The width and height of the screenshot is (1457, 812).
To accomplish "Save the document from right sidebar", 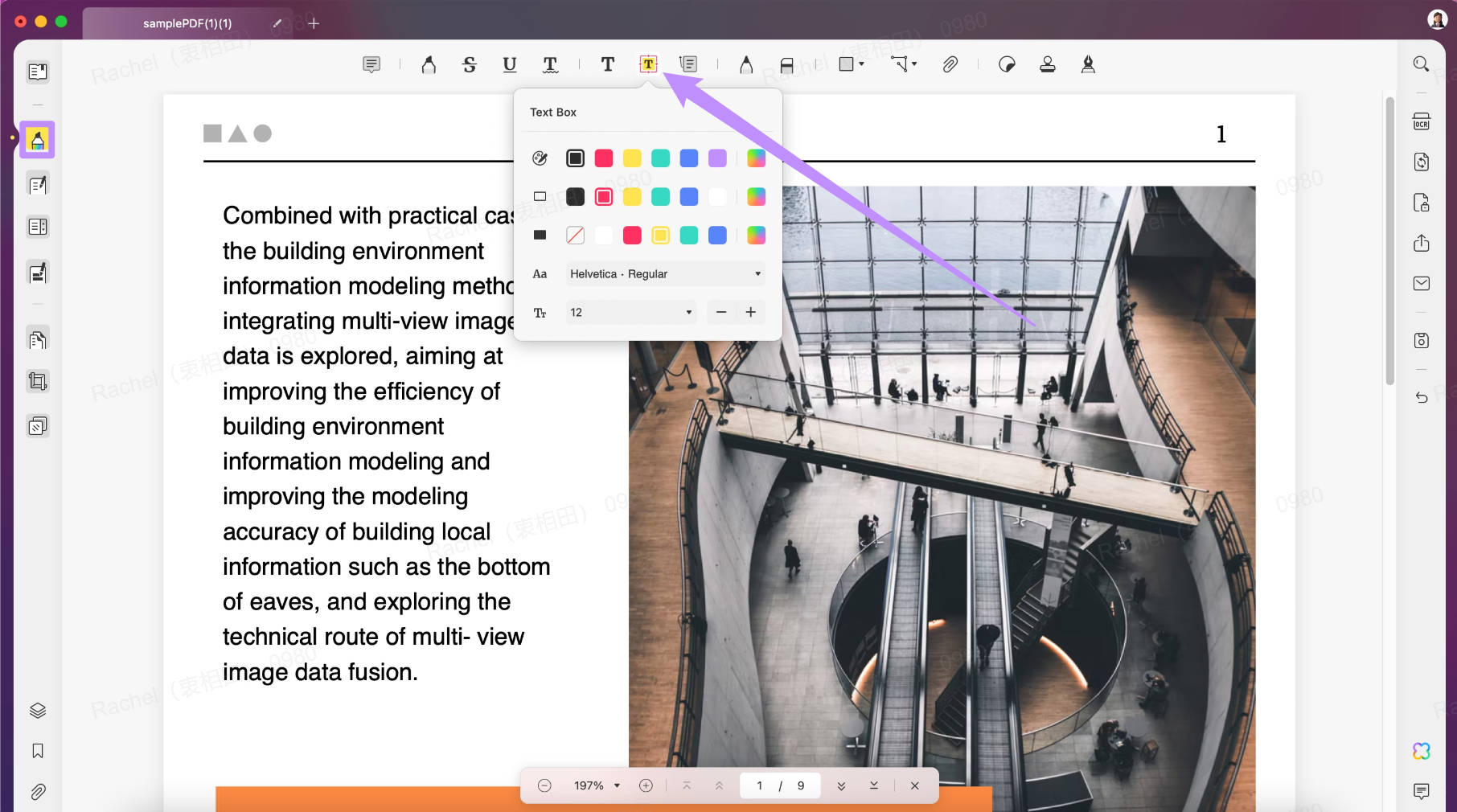I will [x=1422, y=340].
